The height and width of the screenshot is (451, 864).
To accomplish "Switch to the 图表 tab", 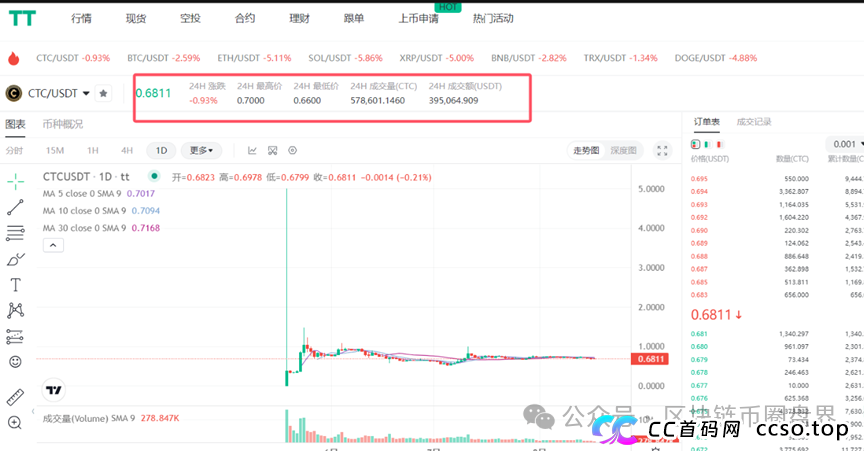I will click(15, 124).
